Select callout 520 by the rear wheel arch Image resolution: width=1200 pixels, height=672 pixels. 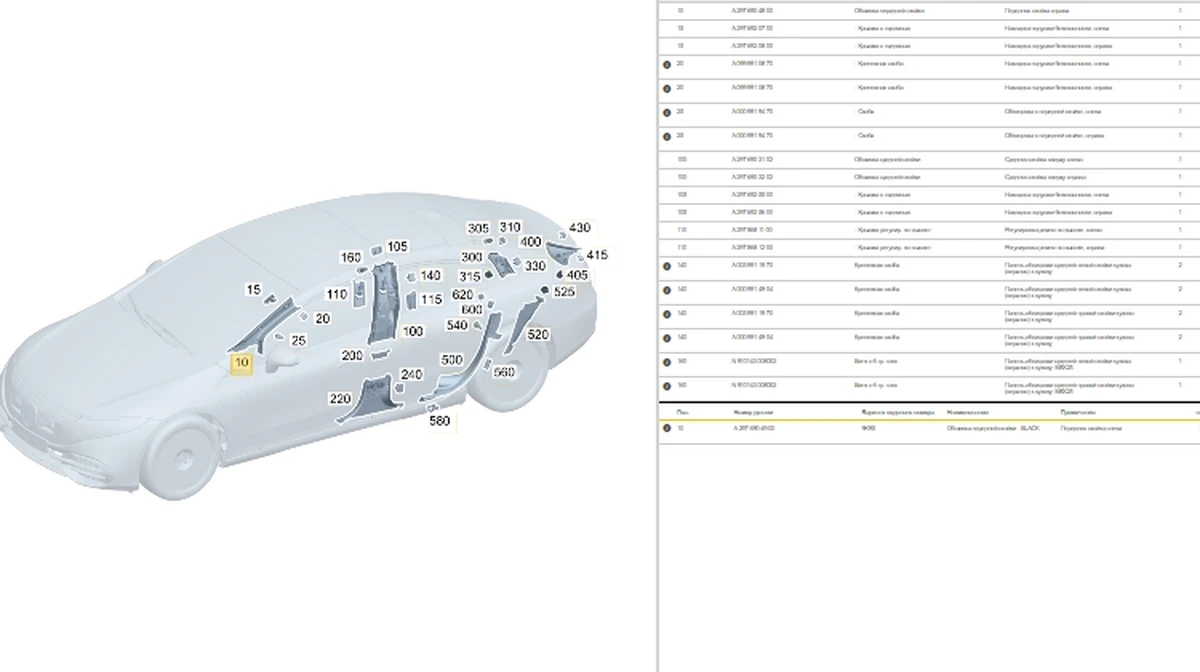pos(537,335)
